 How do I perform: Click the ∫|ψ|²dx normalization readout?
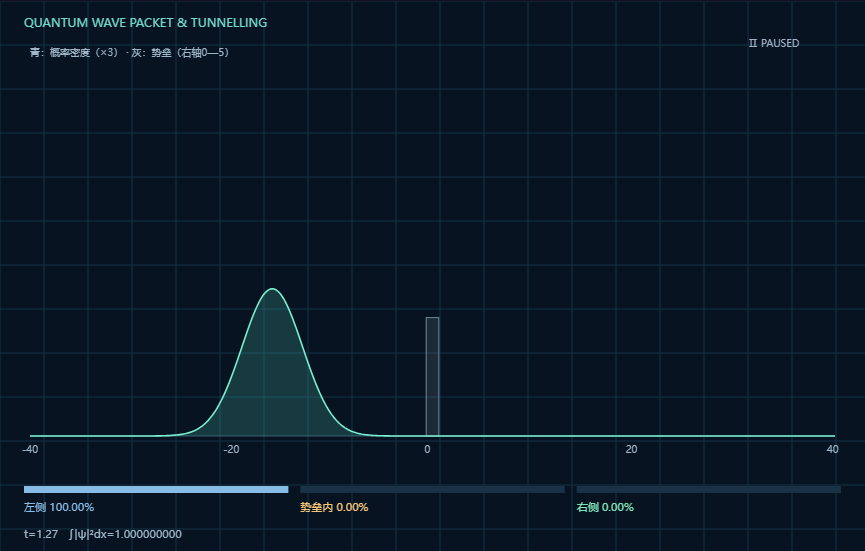coord(126,534)
